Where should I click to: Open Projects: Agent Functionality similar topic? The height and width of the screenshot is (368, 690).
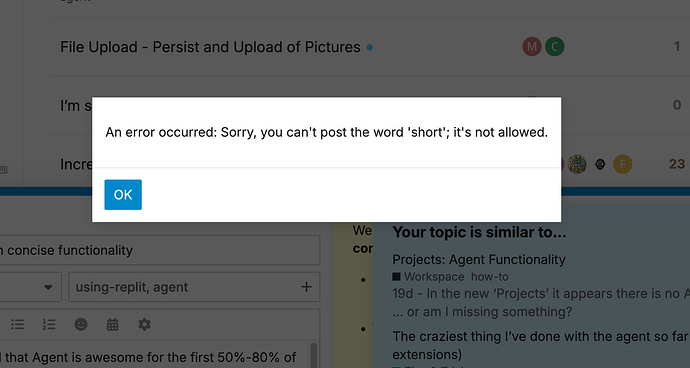[x=479, y=260]
